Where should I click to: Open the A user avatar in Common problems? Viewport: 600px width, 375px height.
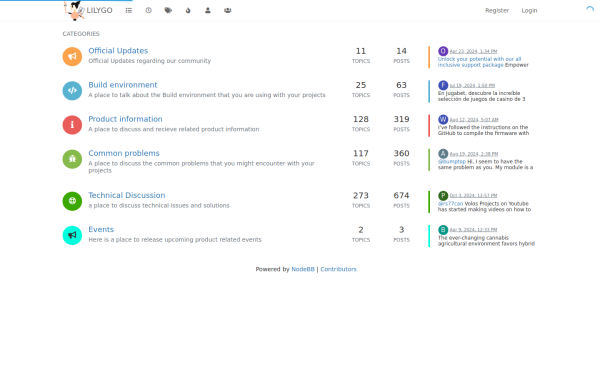click(x=443, y=154)
